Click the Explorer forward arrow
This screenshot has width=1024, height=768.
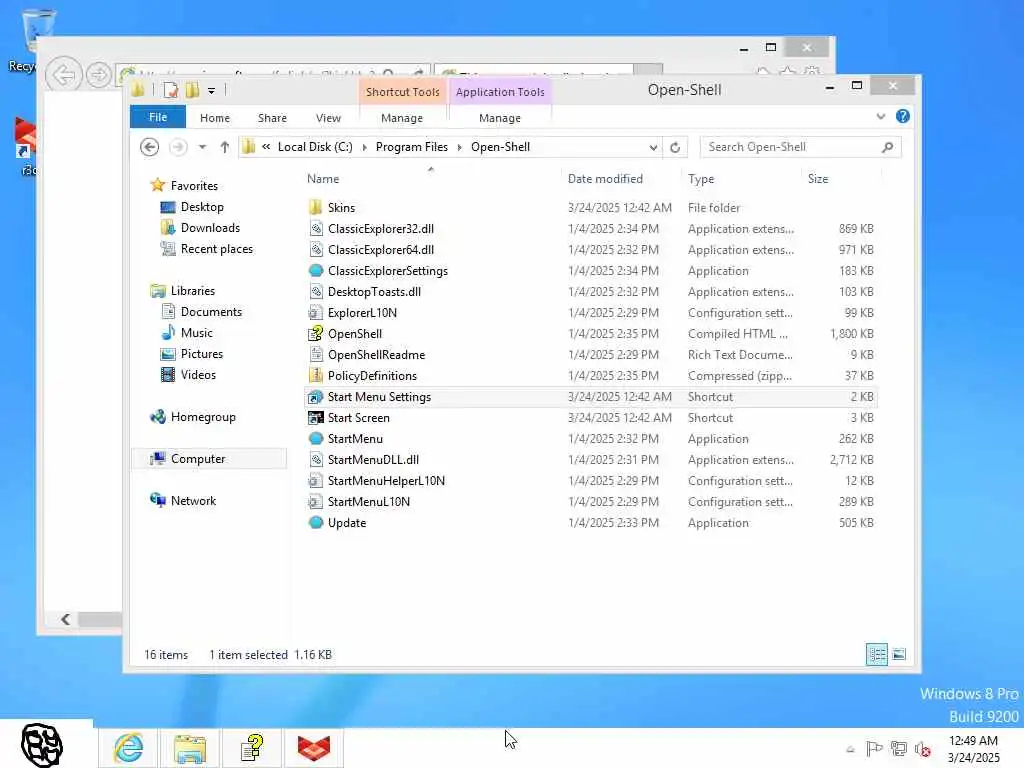pos(178,147)
